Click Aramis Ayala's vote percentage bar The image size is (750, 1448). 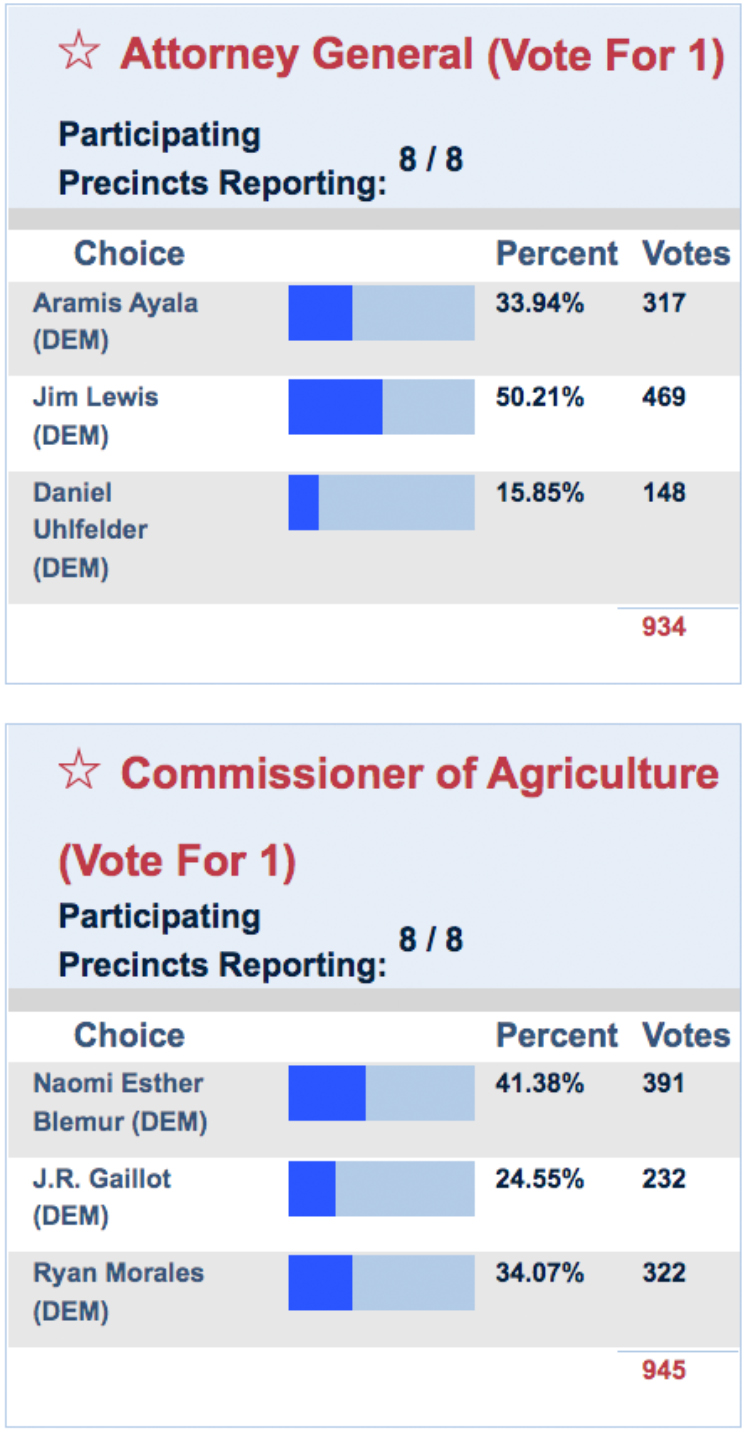pyautogui.click(x=381, y=313)
